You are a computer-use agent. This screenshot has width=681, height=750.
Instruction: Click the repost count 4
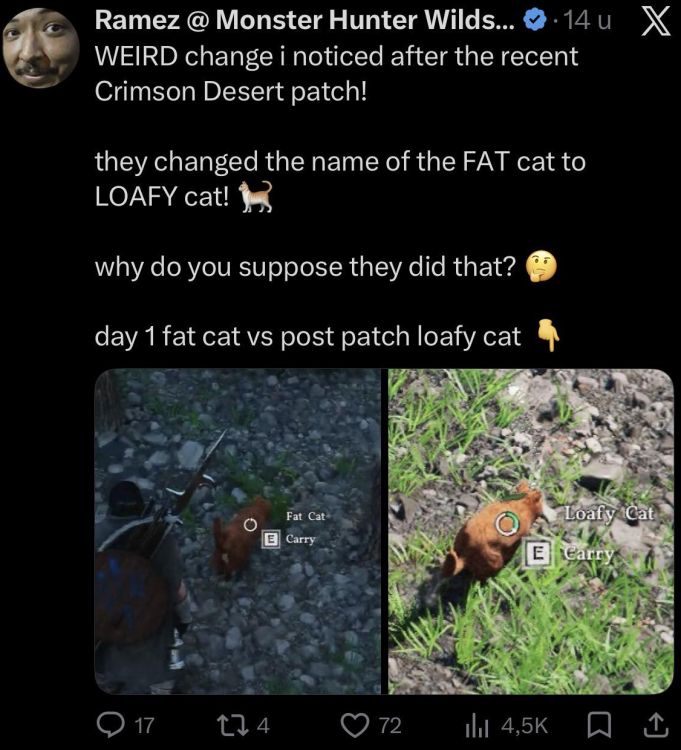264,725
